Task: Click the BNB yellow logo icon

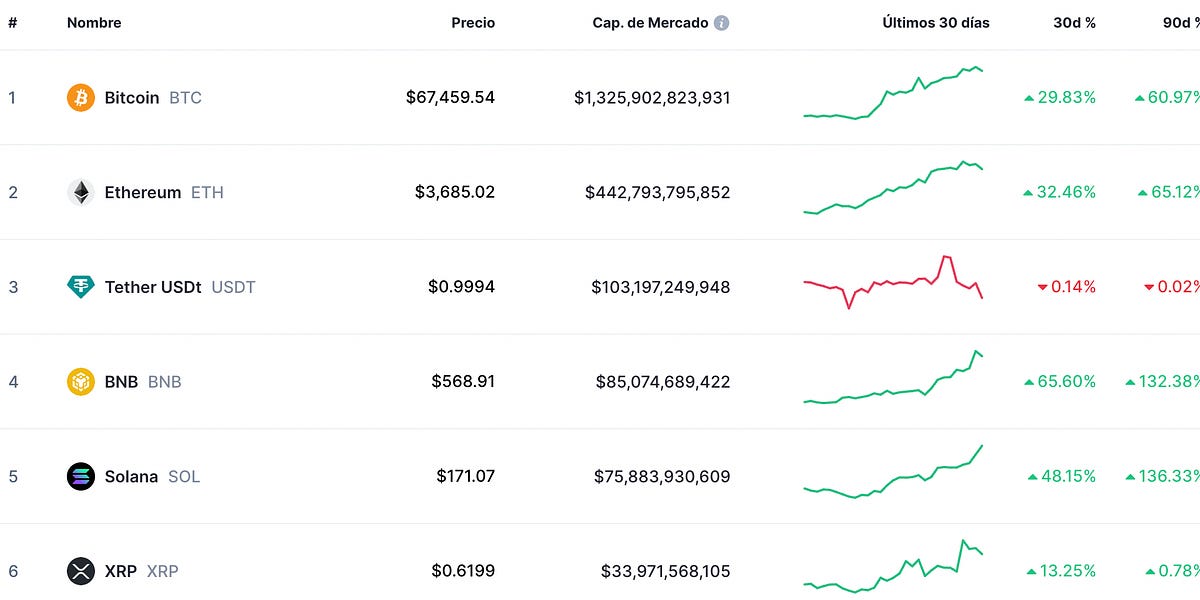Action: point(80,381)
